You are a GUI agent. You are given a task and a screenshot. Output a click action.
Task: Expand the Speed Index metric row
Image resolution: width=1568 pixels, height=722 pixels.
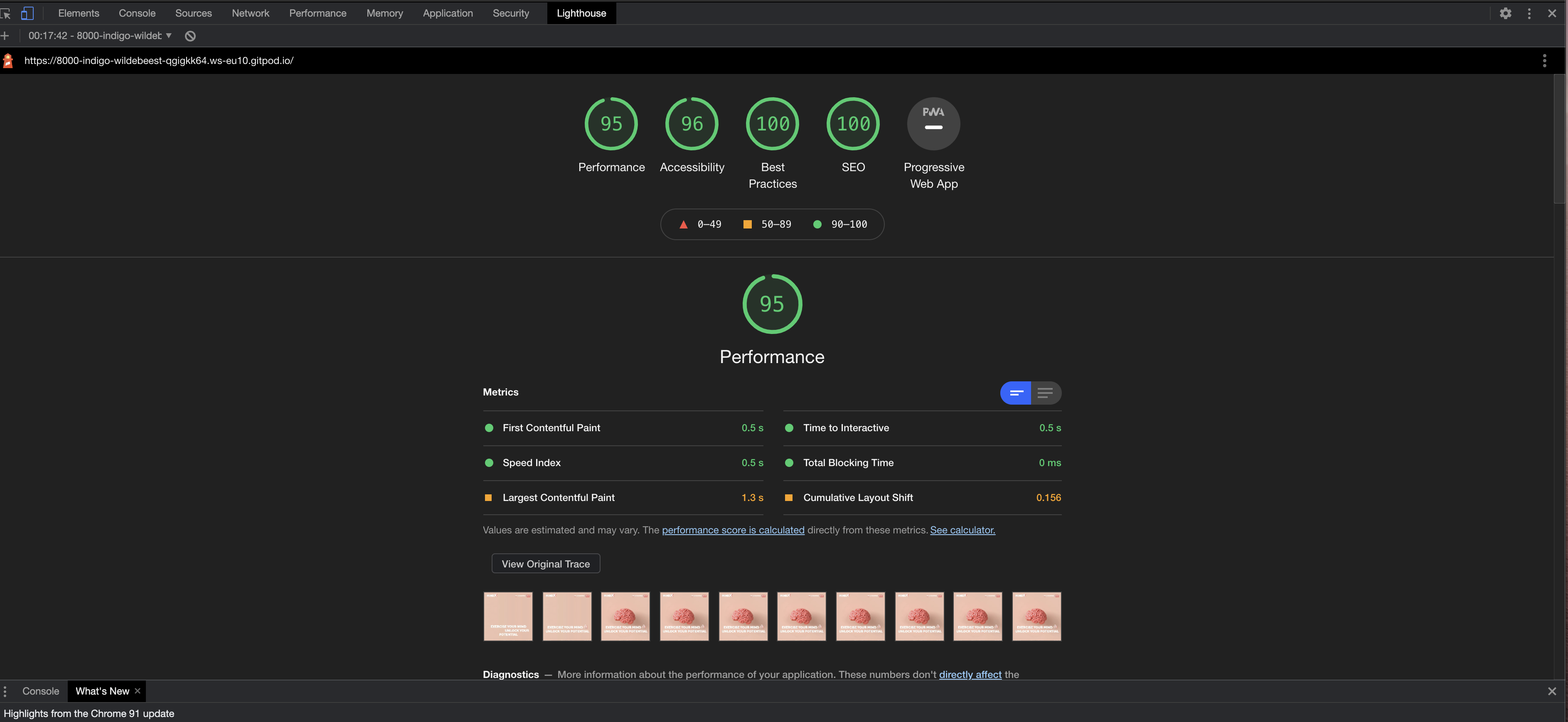pyautogui.click(x=623, y=463)
